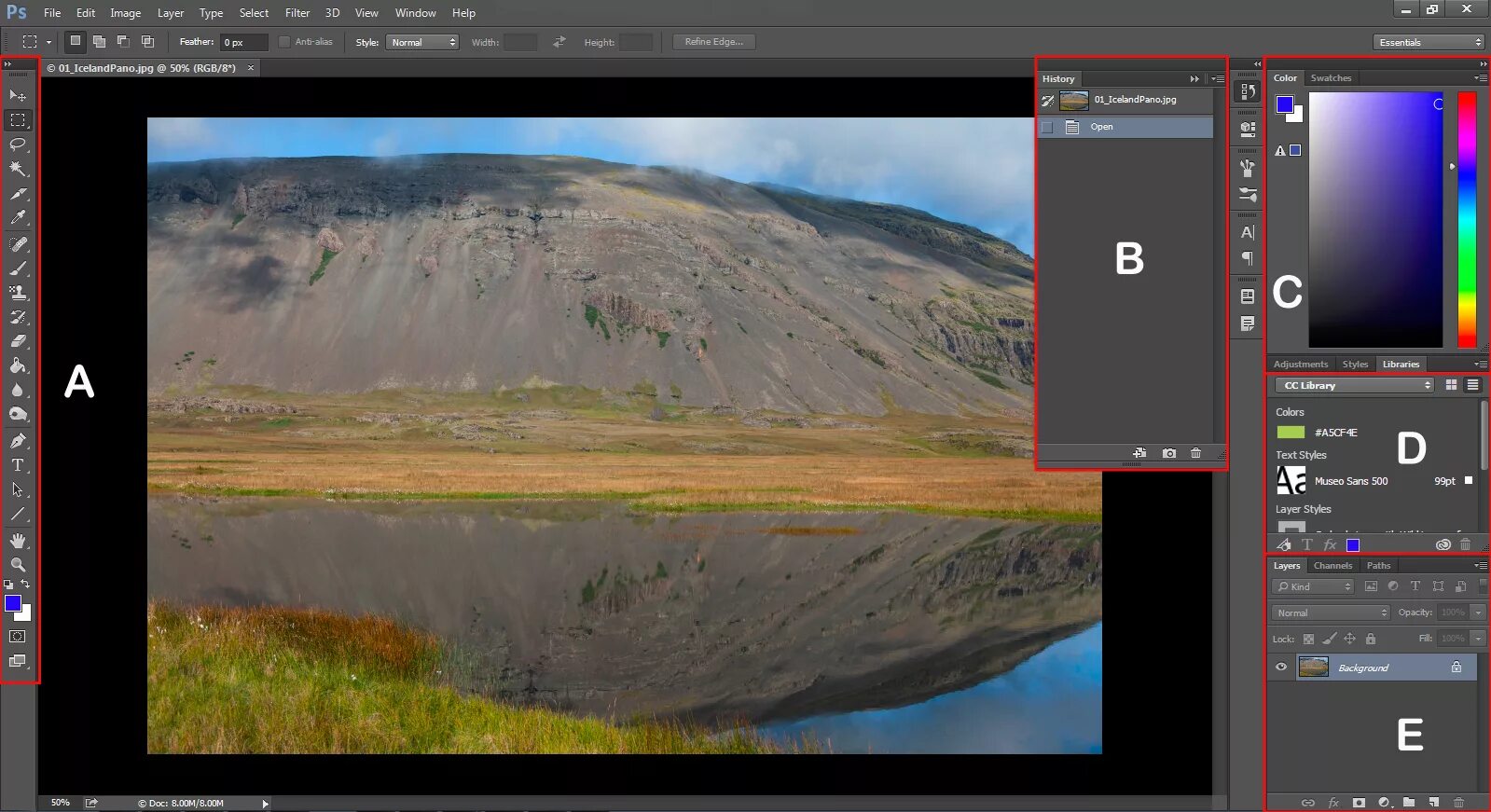Image resolution: width=1491 pixels, height=812 pixels.
Task: Open the tool preset picker arrow
Action: (x=48, y=42)
